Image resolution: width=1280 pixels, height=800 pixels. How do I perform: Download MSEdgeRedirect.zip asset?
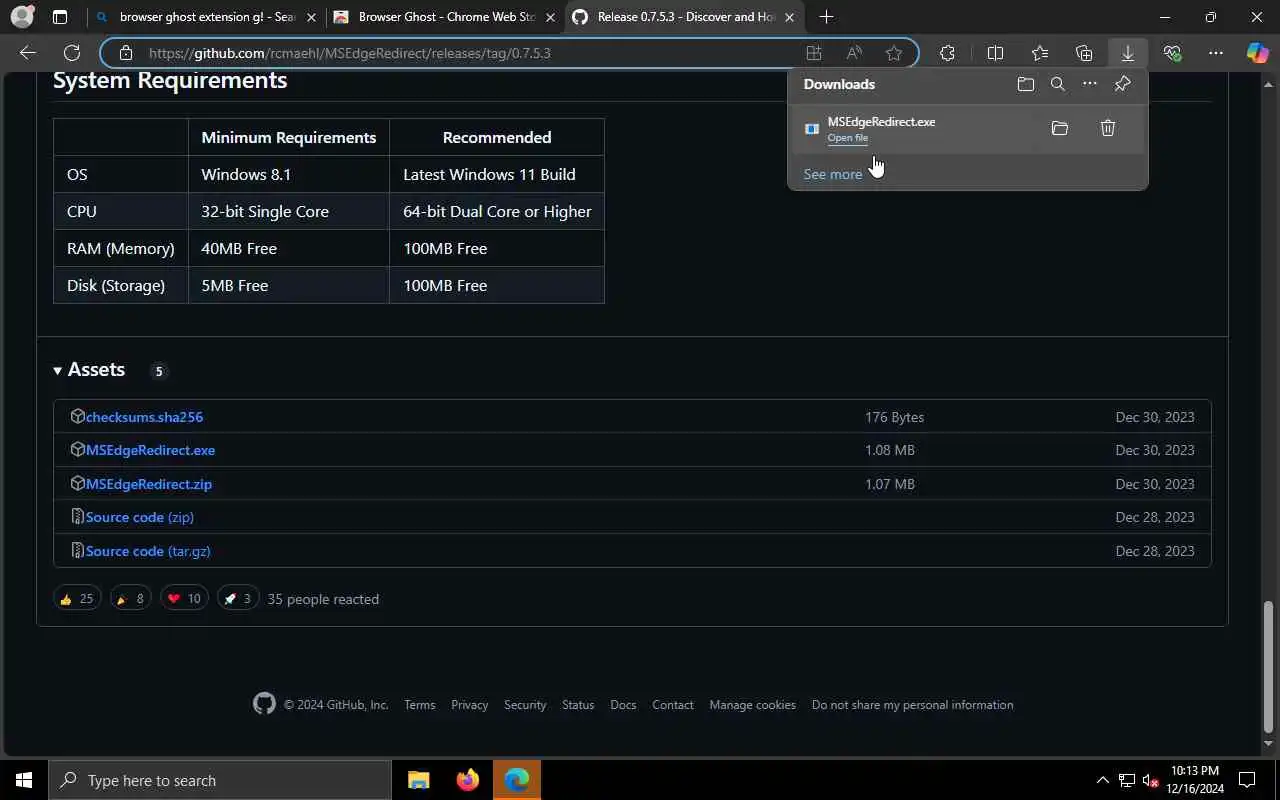[x=149, y=484]
